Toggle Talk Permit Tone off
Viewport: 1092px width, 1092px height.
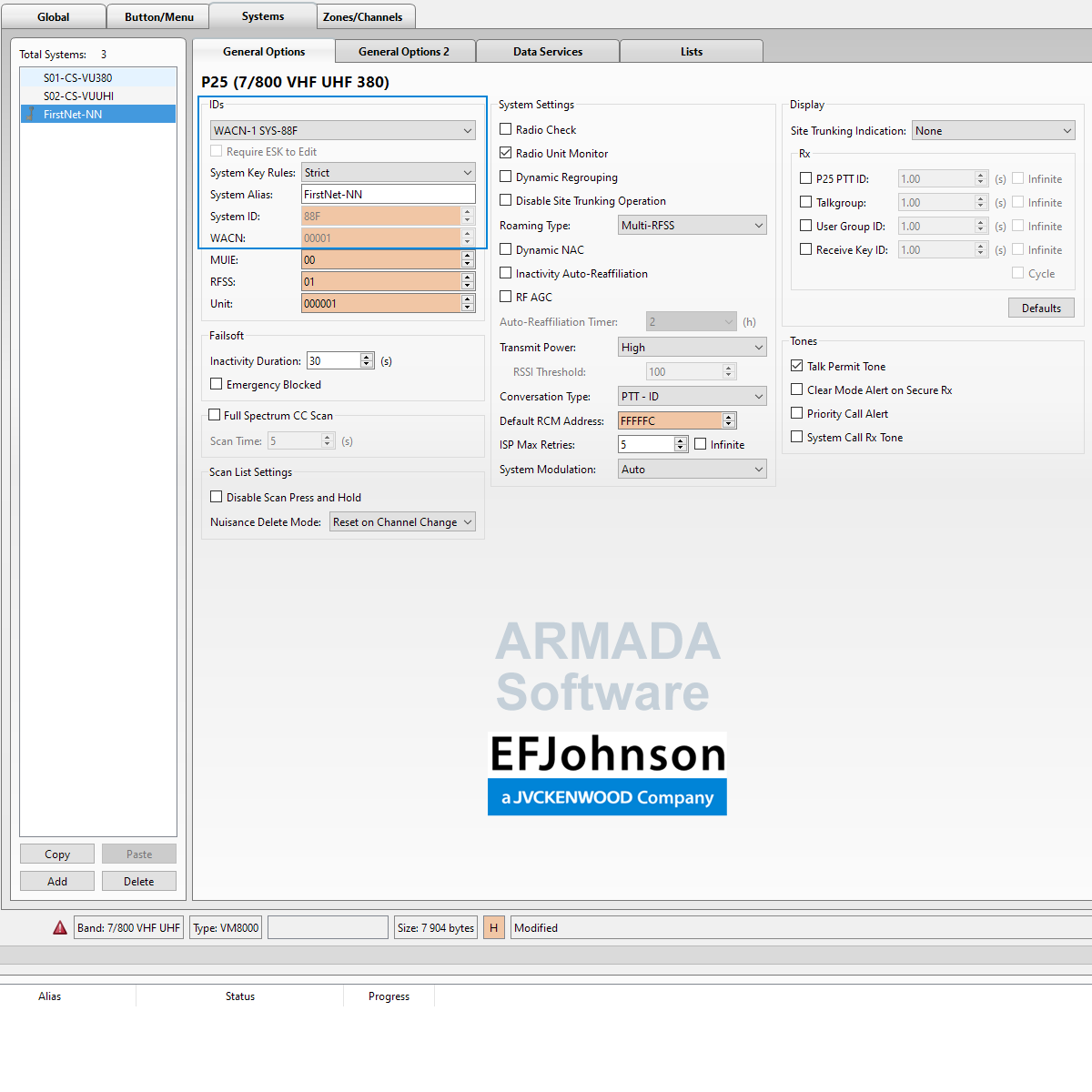coord(797,366)
